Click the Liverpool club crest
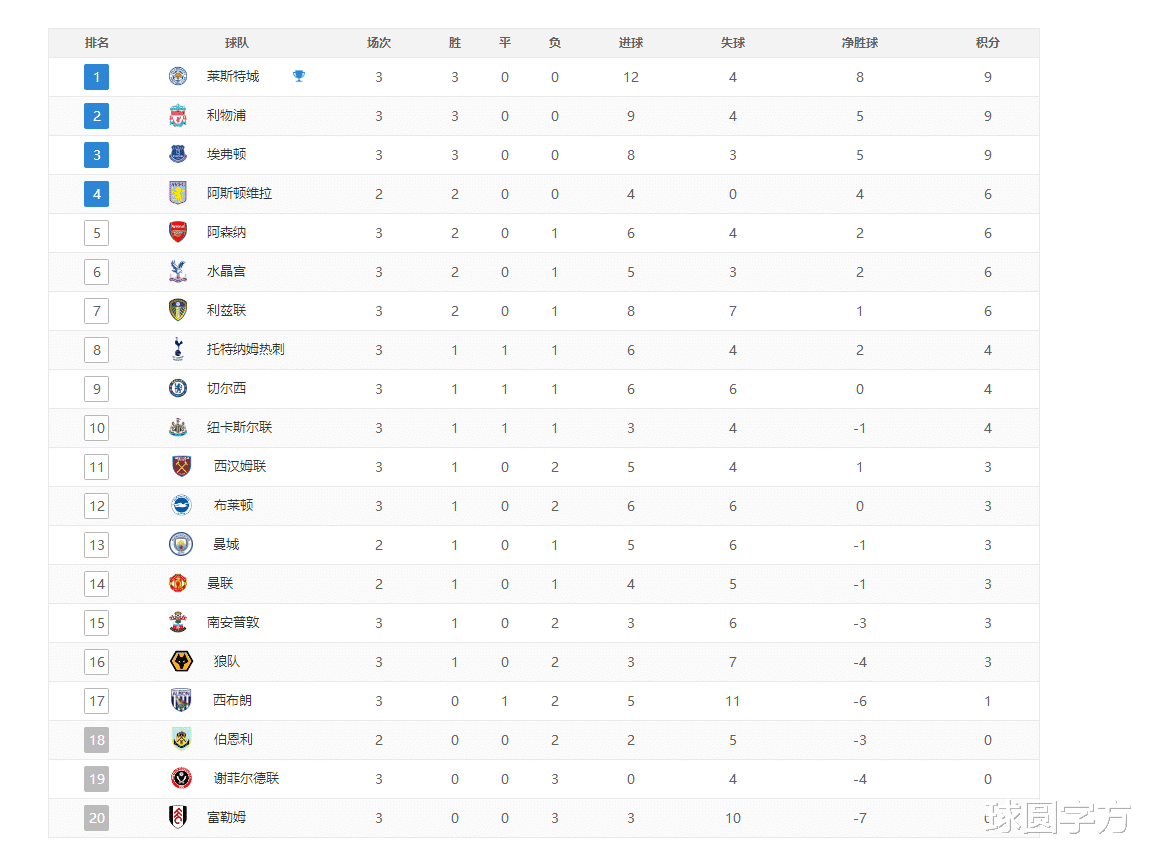 178,116
